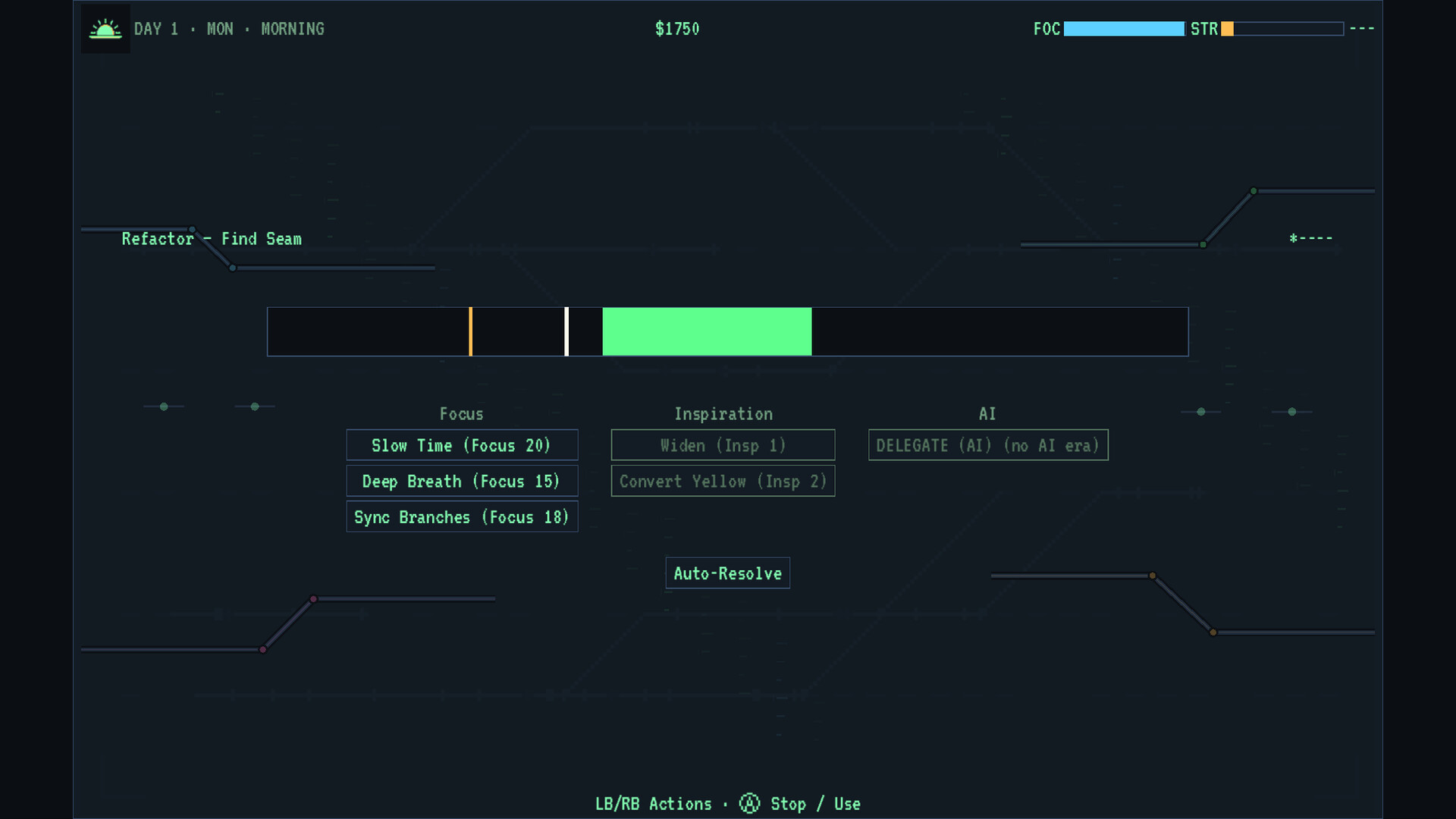Click 'LB/RB Actions' hint text
This screenshot has height=819, width=1456.
coord(654,804)
